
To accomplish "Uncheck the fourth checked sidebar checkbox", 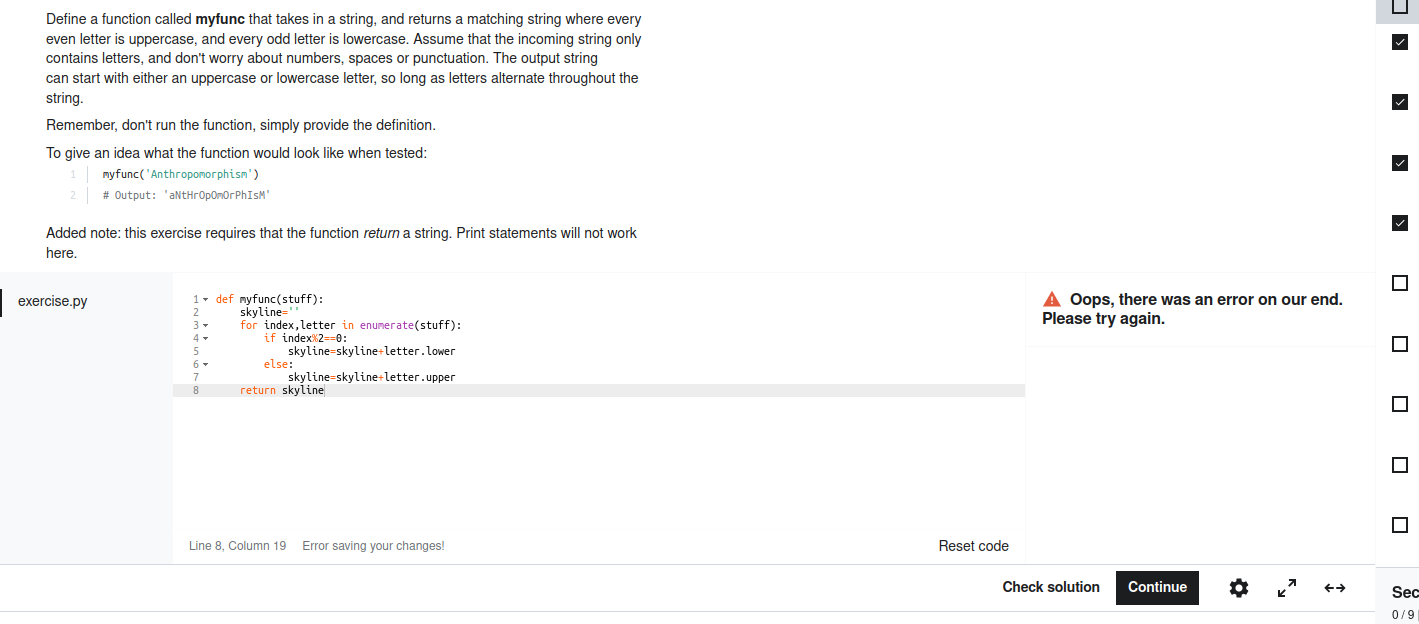I will 1399,222.
